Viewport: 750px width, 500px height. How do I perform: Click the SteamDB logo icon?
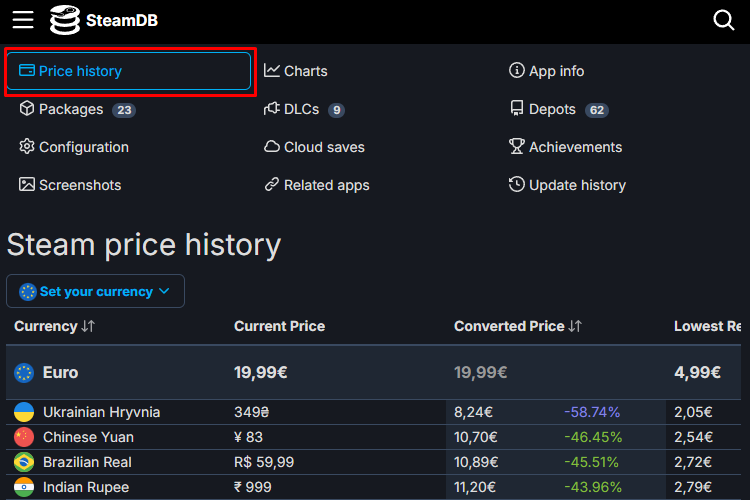click(65, 20)
